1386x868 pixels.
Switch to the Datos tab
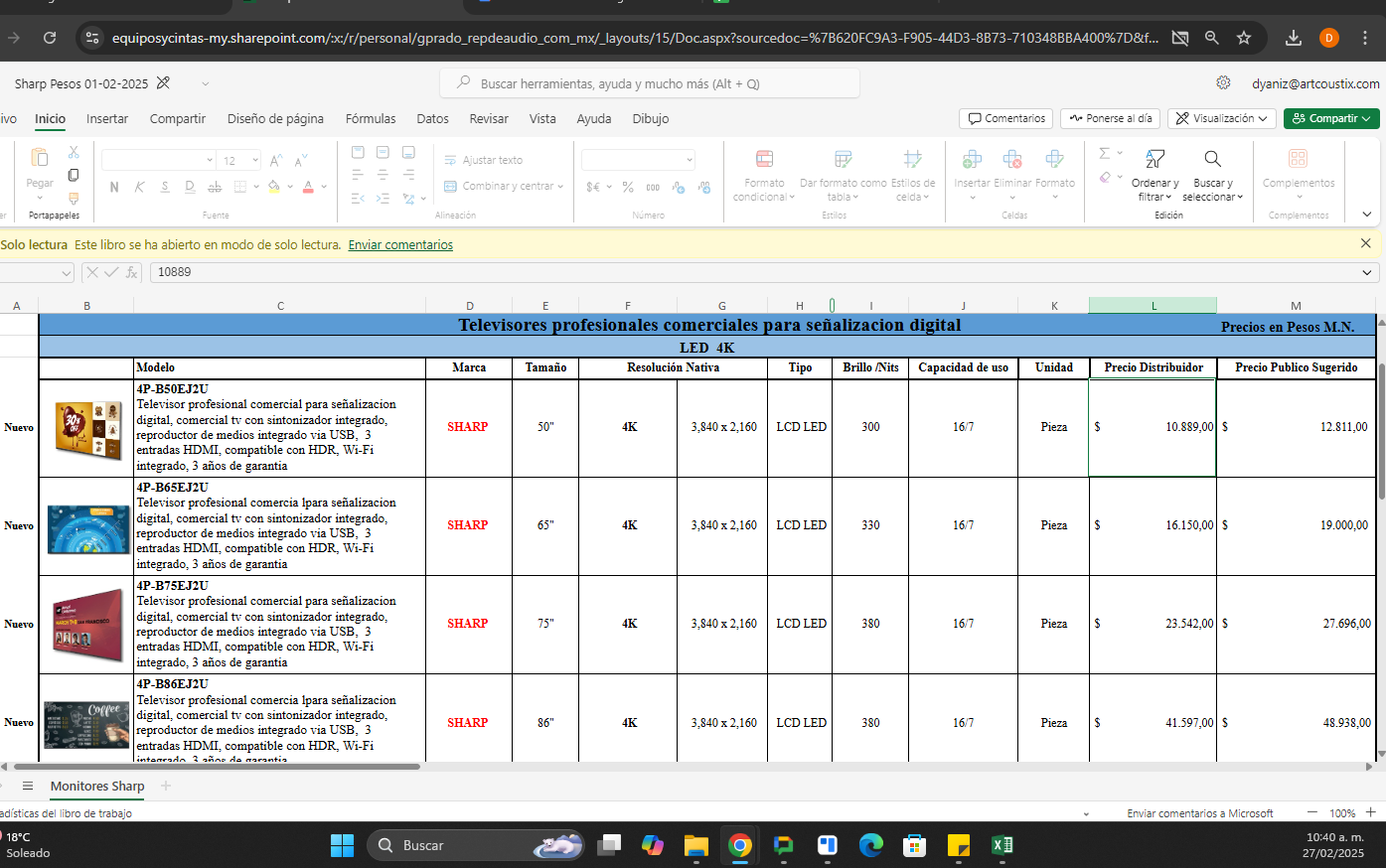click(432, 118)
